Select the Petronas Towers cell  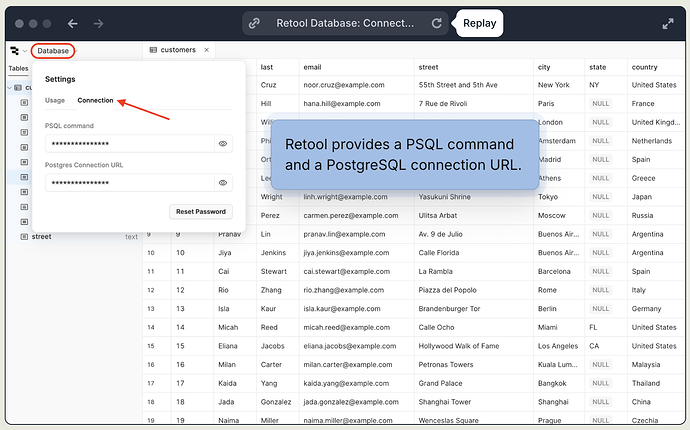[x=473, y=364]
